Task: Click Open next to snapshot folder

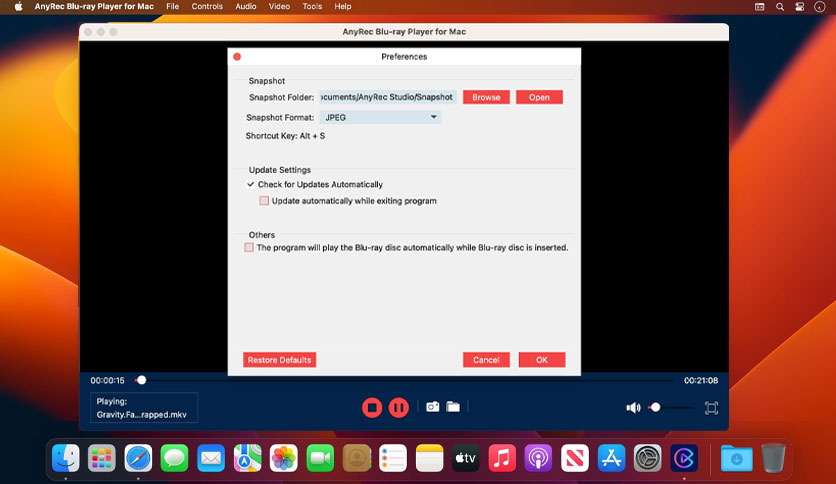Action: point(539,97)
